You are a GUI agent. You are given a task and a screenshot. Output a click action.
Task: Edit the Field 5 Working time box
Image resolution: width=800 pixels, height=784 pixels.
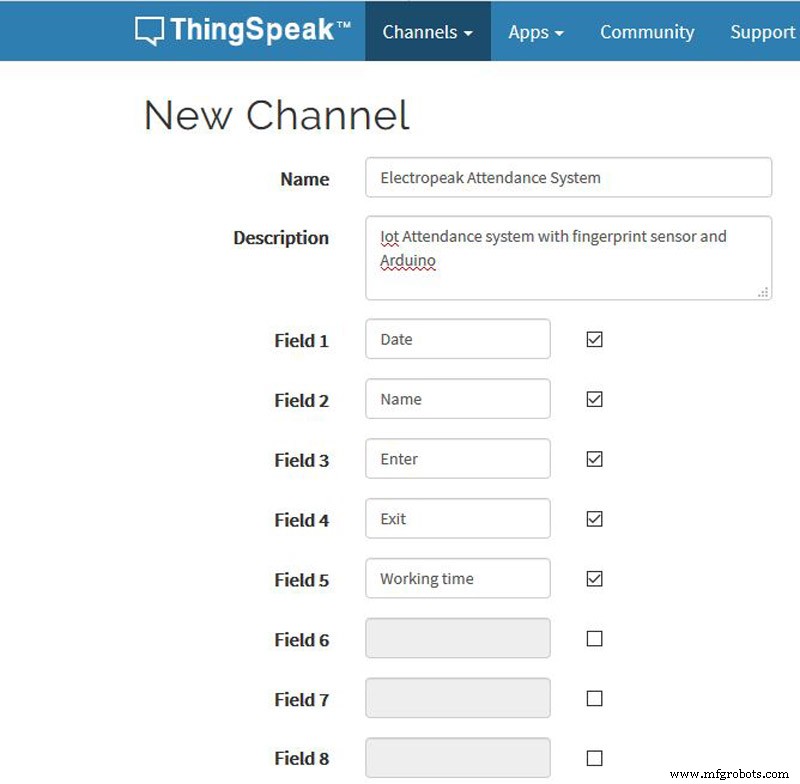(457, 579)
